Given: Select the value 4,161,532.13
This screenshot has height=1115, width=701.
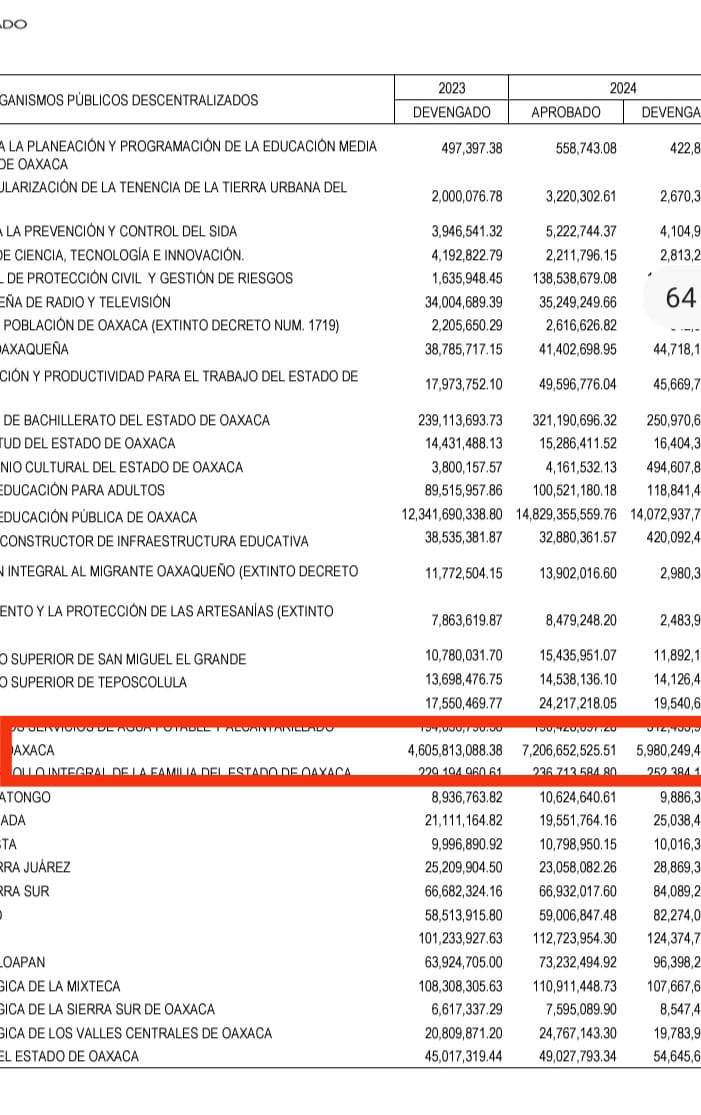Looking at the screenshot, I should tap(581, 467).
